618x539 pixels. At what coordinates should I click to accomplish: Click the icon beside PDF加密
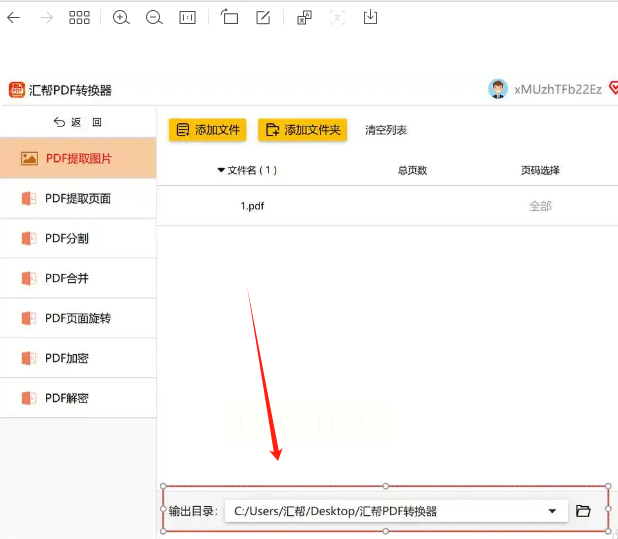[29, 358]
